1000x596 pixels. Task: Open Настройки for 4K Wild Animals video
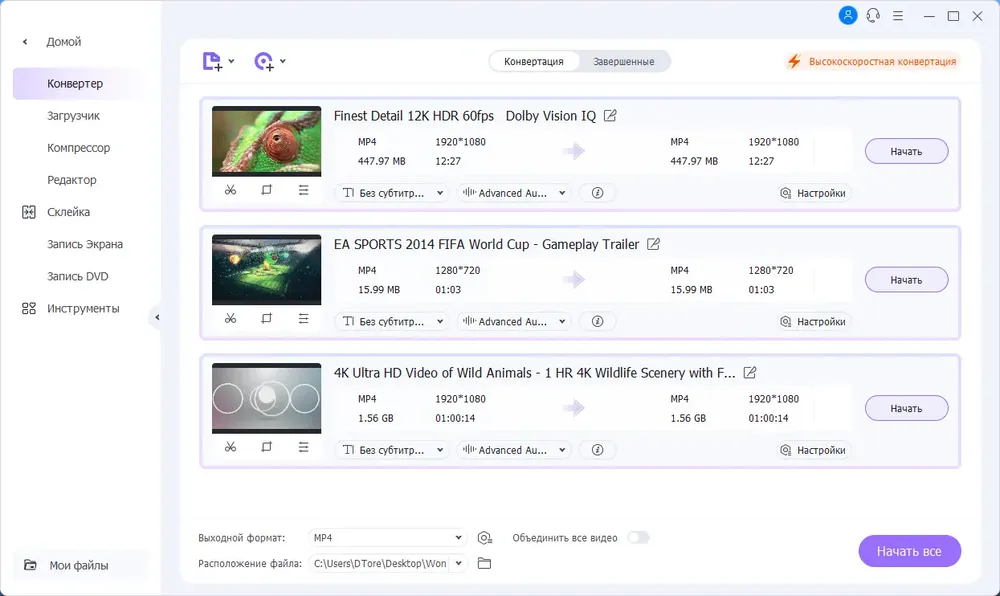tap(812, 450)
